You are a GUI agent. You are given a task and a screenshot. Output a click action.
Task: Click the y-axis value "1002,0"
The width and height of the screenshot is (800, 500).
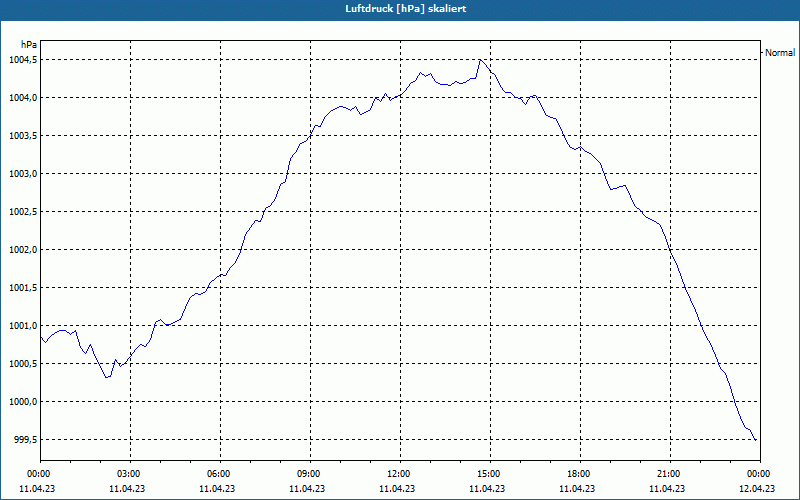pyautogui.click(x=22, y=249)
